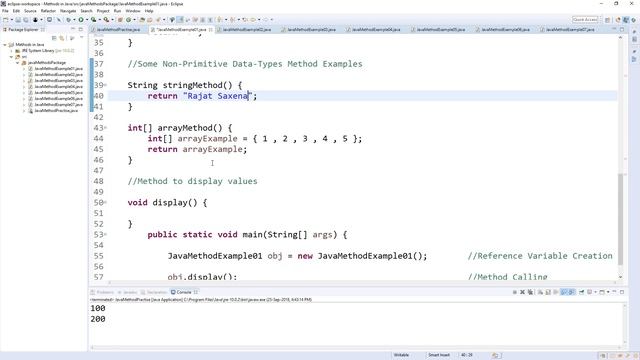Click the Open Type toolbar icon
The height and width of the screenshot is (360, 640).
(x=142, y=20)
